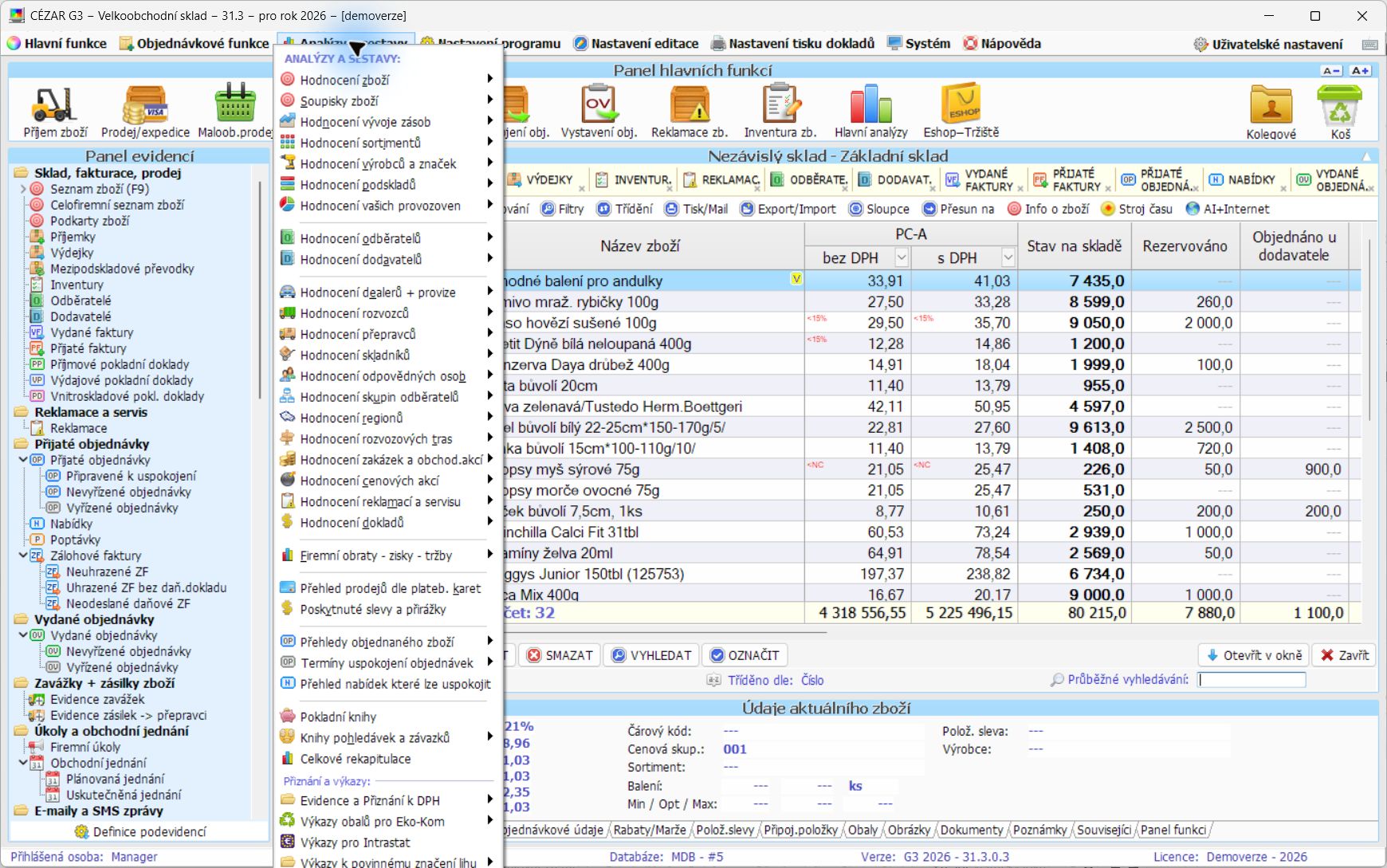Open Sloupce columns tool
1387x868 pixels.
pos(878,209)
